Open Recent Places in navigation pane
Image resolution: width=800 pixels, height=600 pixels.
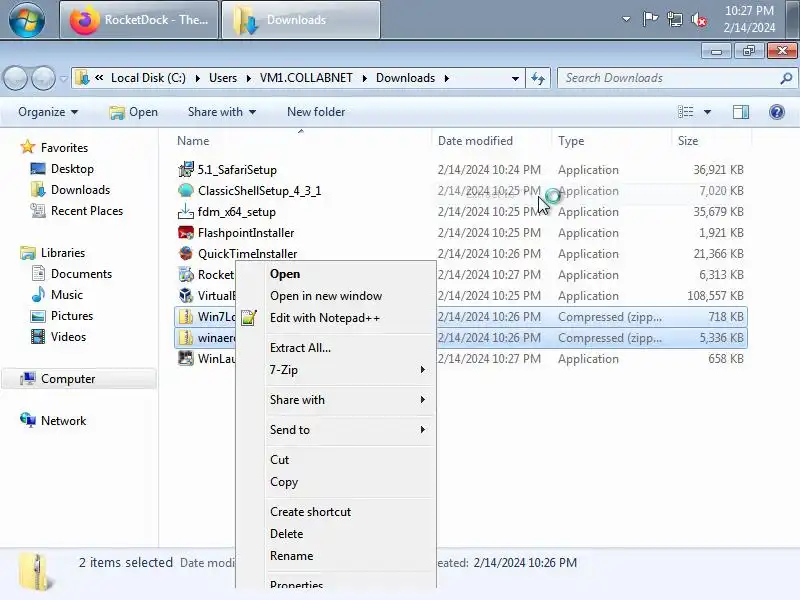(x=87, y=211)
